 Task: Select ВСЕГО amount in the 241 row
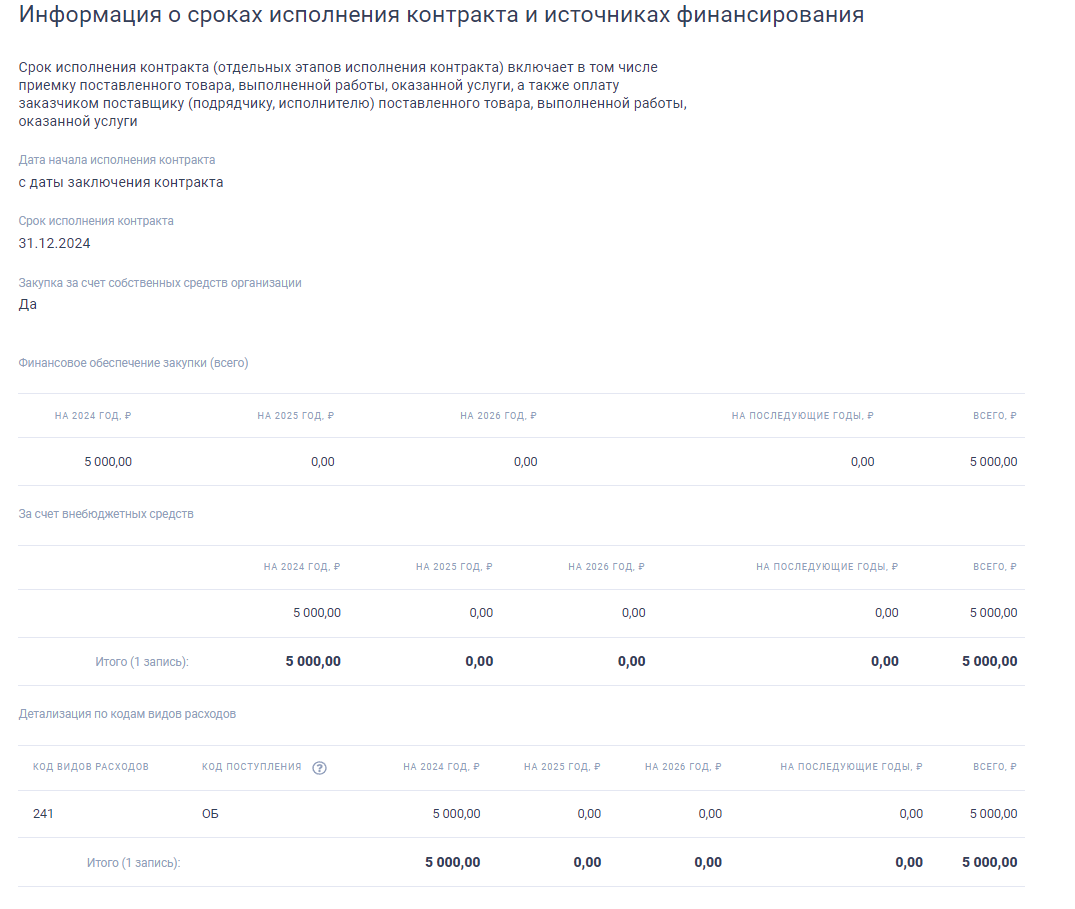point(993,814)
